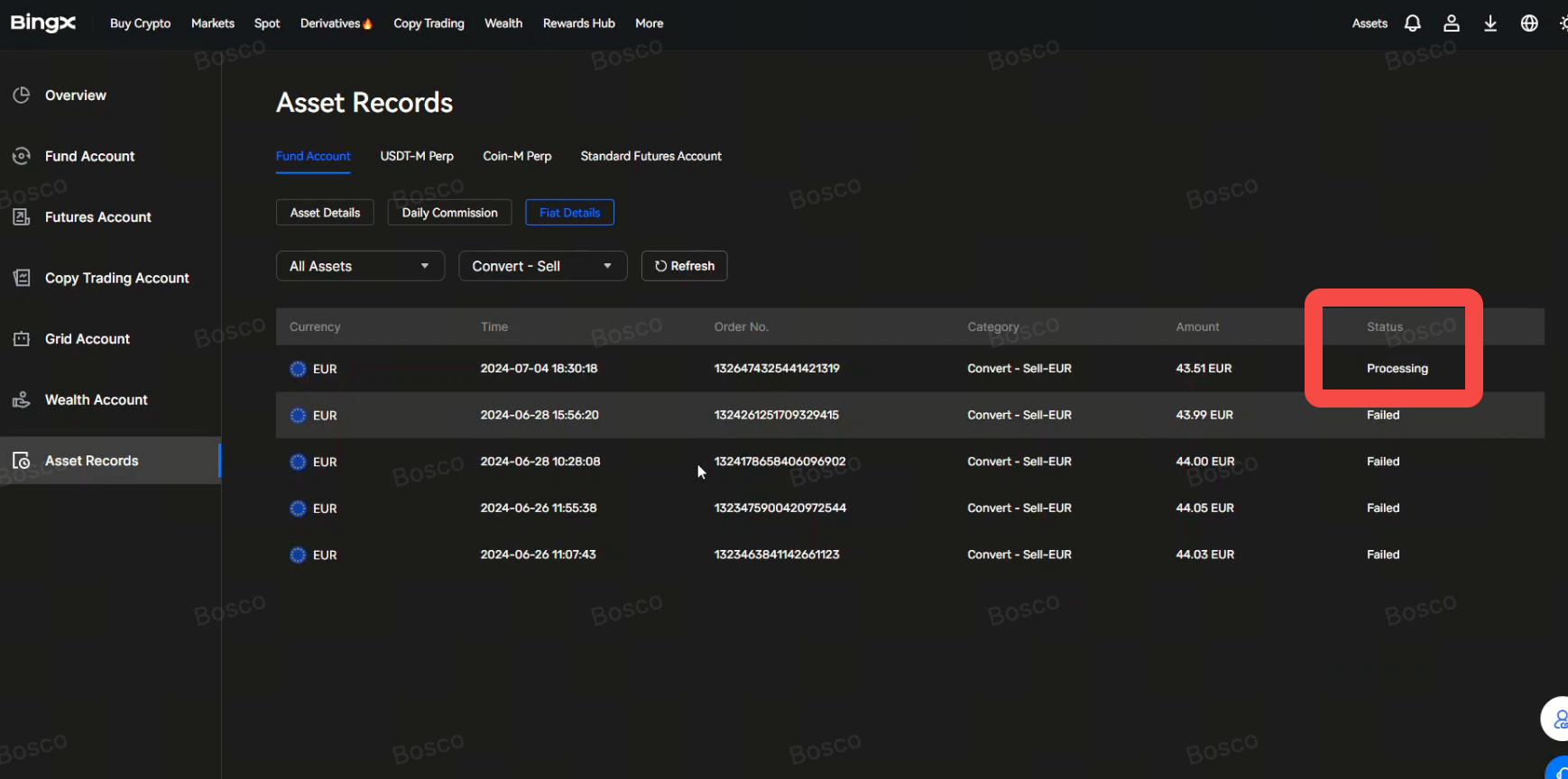
Task: Open the Standard Futures Account tab
Action: pyautogui.click(x=650, y=156)
